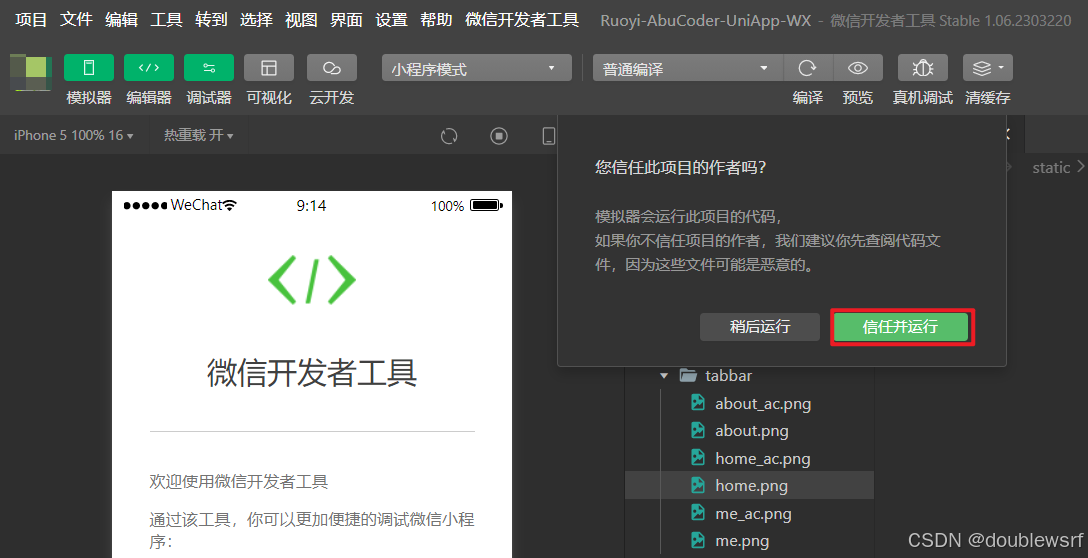Select the tabbar folder icon

tap(688, 375)
